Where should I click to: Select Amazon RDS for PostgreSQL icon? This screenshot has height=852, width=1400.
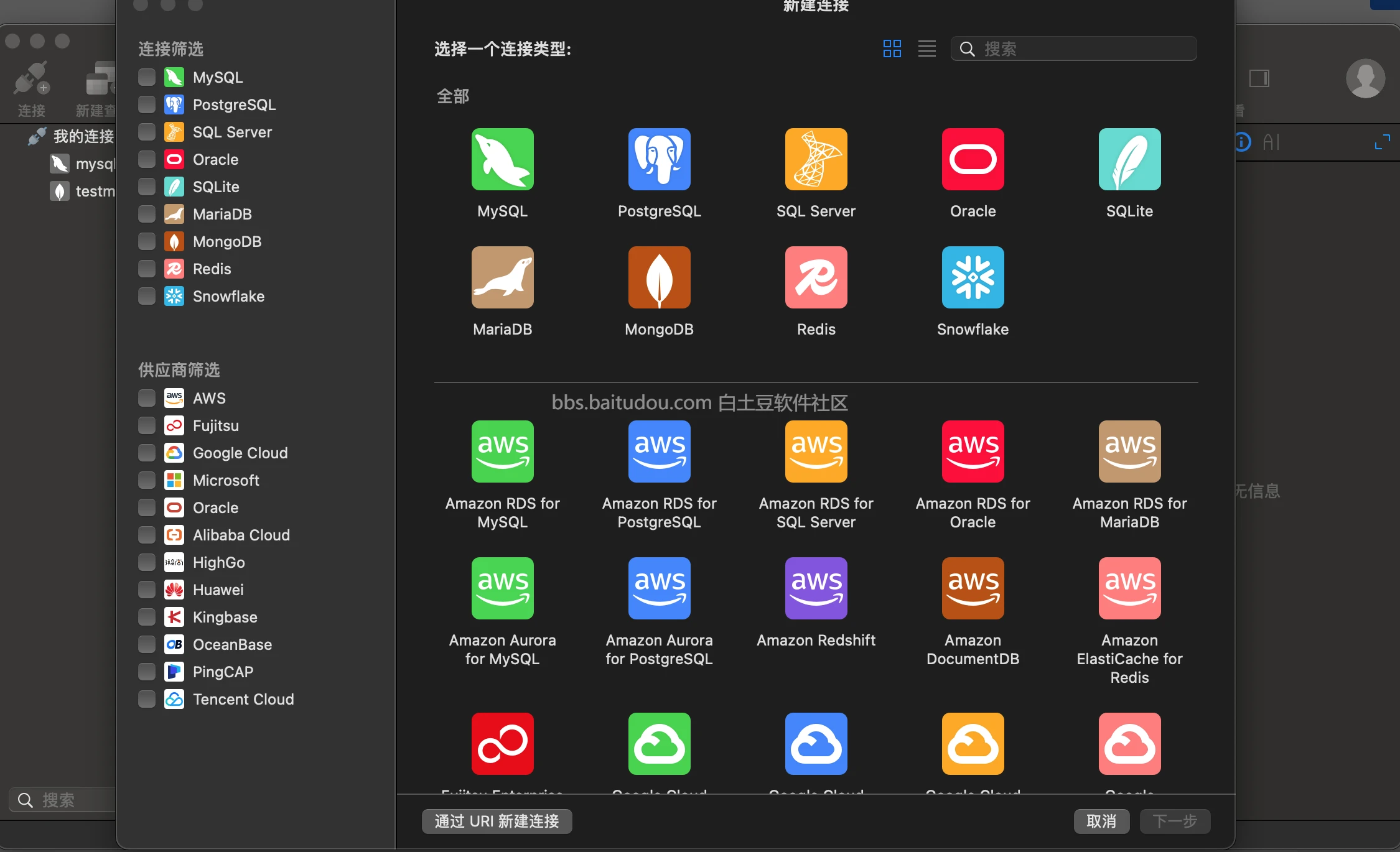(659, 451)
